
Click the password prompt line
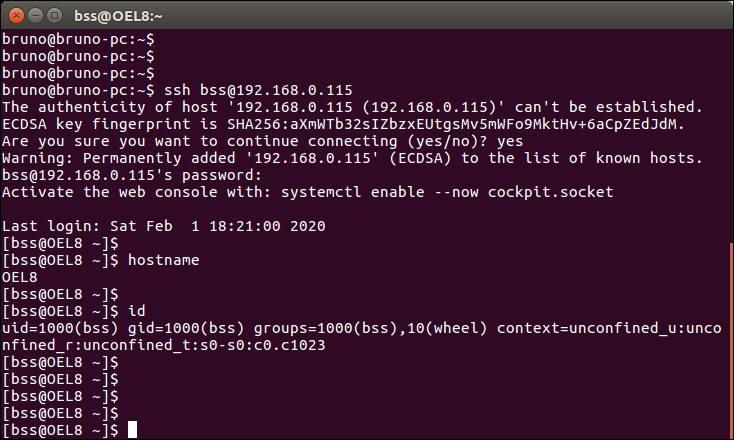(132, 175)
